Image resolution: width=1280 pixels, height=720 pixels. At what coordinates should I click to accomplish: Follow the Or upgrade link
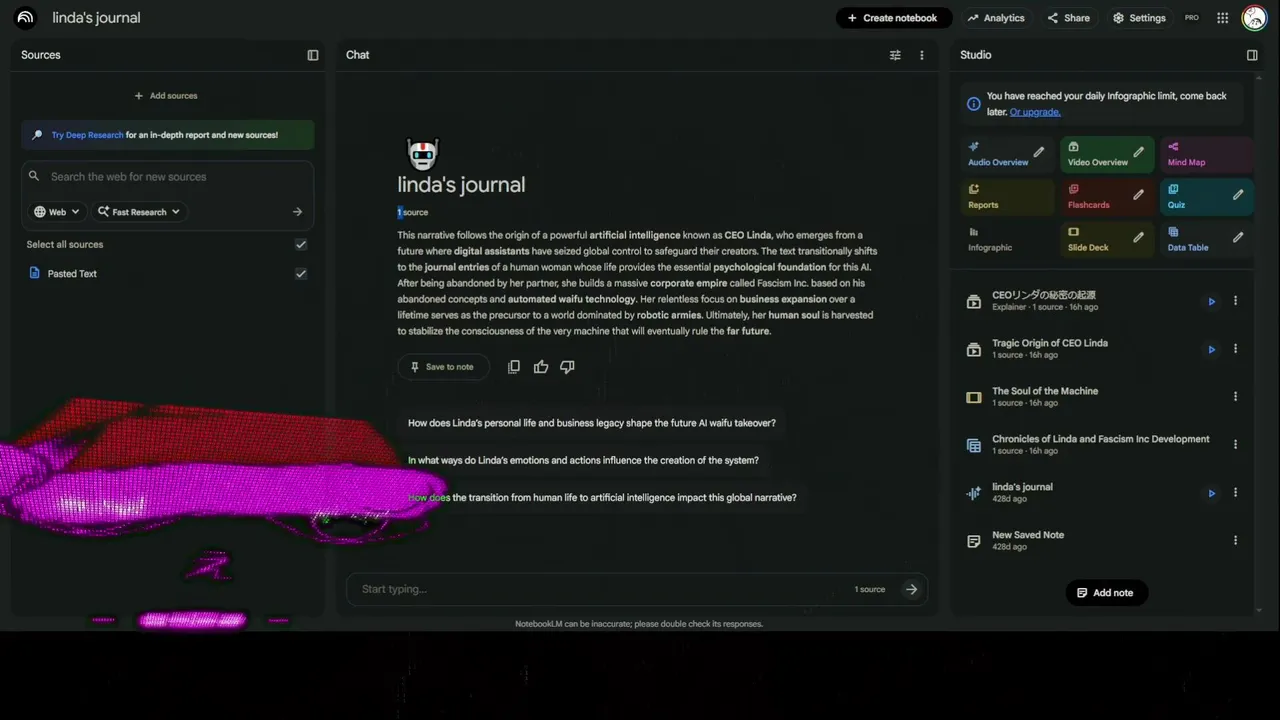(1035, 112)
